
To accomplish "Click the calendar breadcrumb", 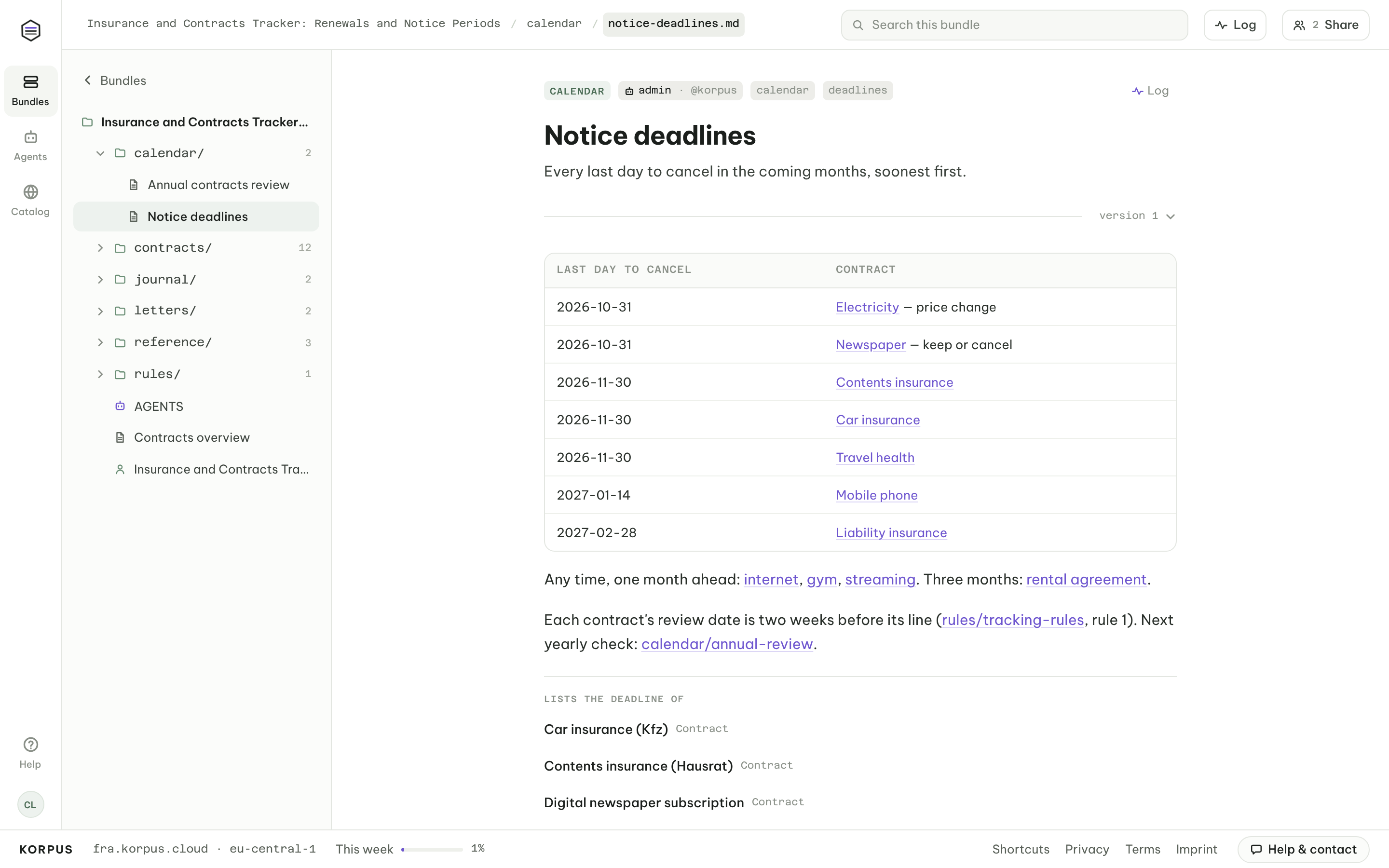I will tap(554, 24).
